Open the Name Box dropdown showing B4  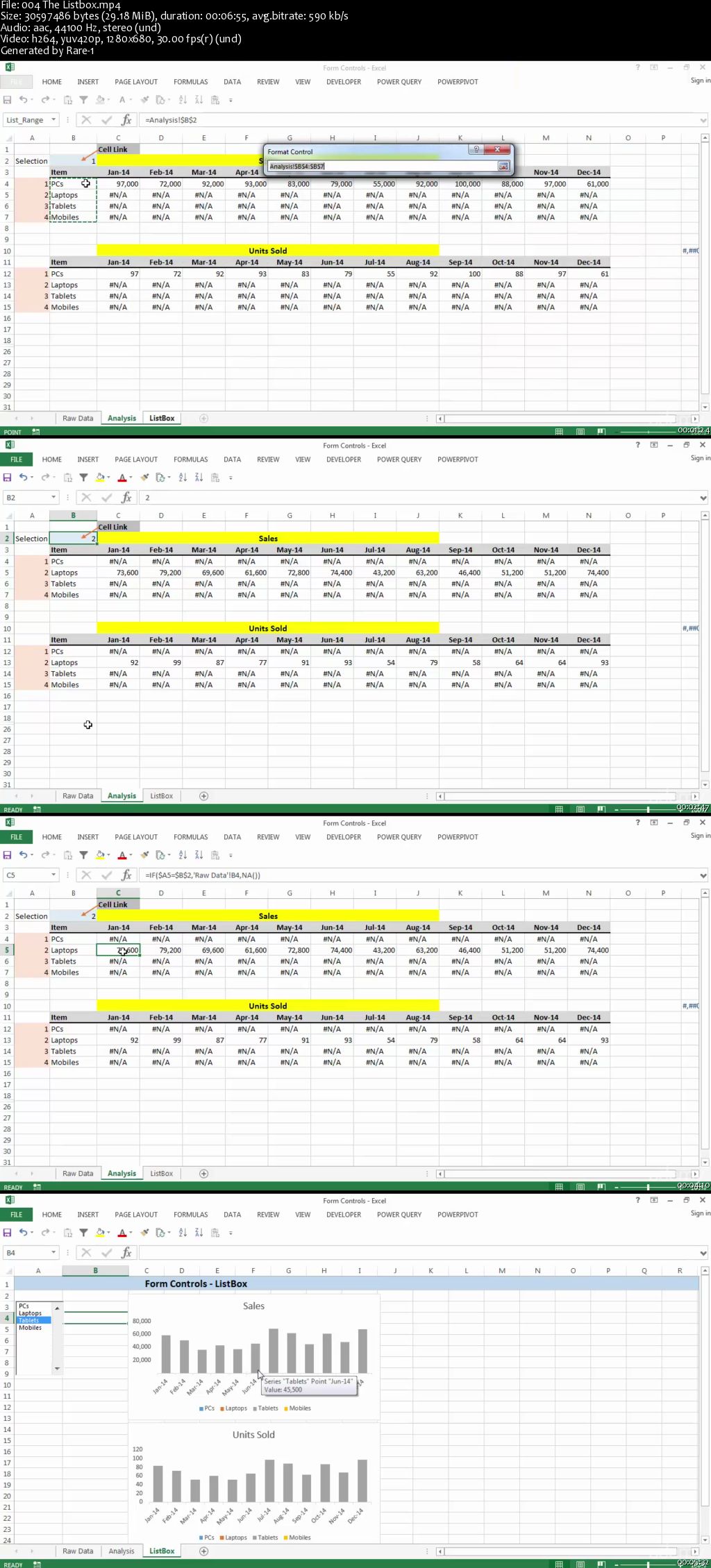point(53,1253)
